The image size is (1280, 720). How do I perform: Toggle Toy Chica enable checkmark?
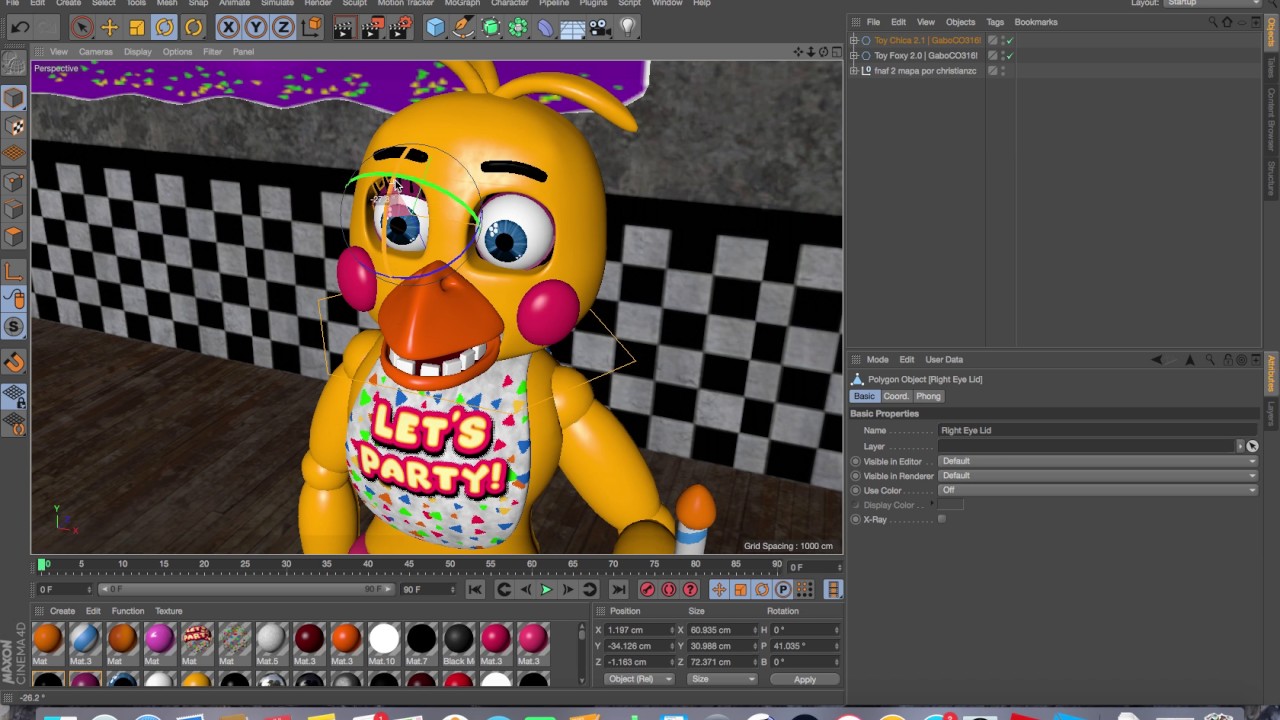(1010, 41)
